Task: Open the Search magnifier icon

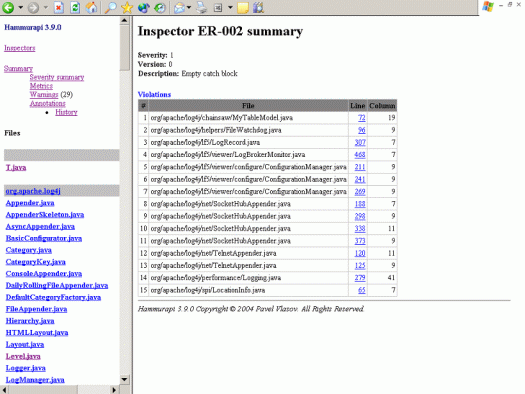Action: (x=110, y=7)
